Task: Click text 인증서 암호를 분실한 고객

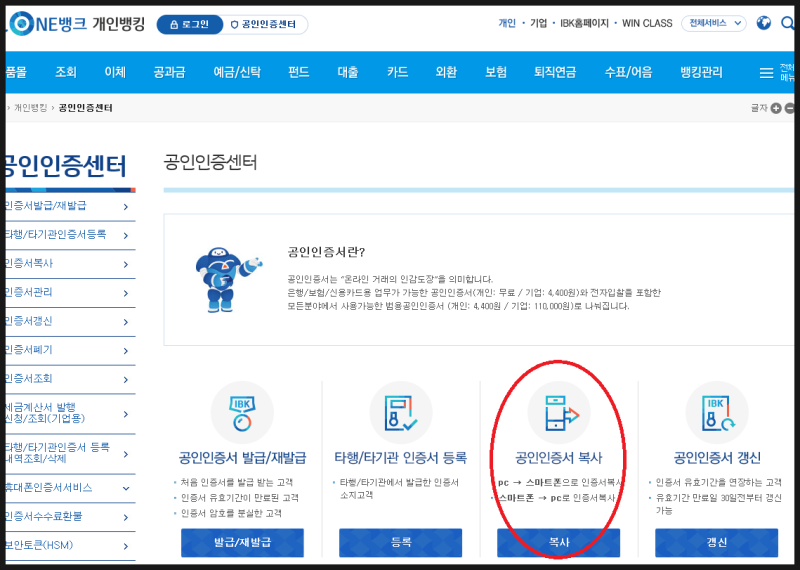Action: (x=231, y=513)
